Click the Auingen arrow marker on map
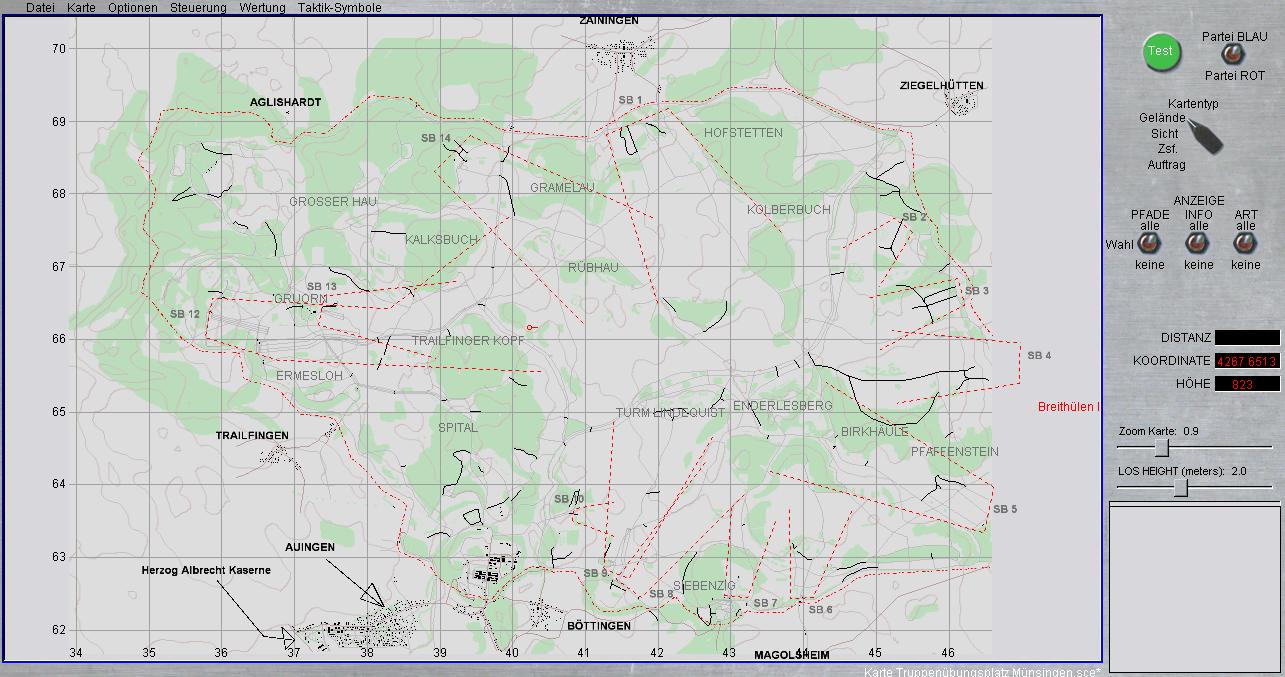Viewport: 1285px width, 677px height. pyautogui.click(x=373, y=594)
